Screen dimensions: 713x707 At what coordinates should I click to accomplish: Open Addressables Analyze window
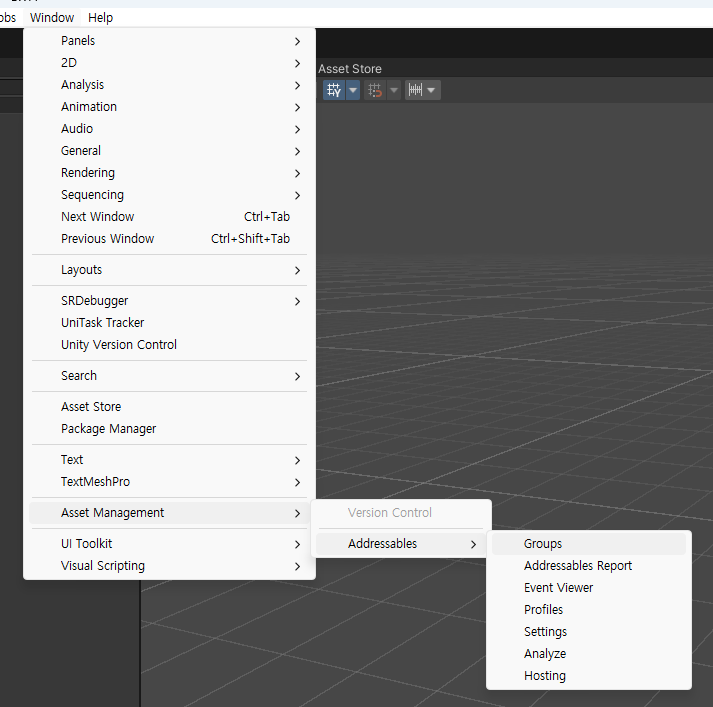[589, 654]
